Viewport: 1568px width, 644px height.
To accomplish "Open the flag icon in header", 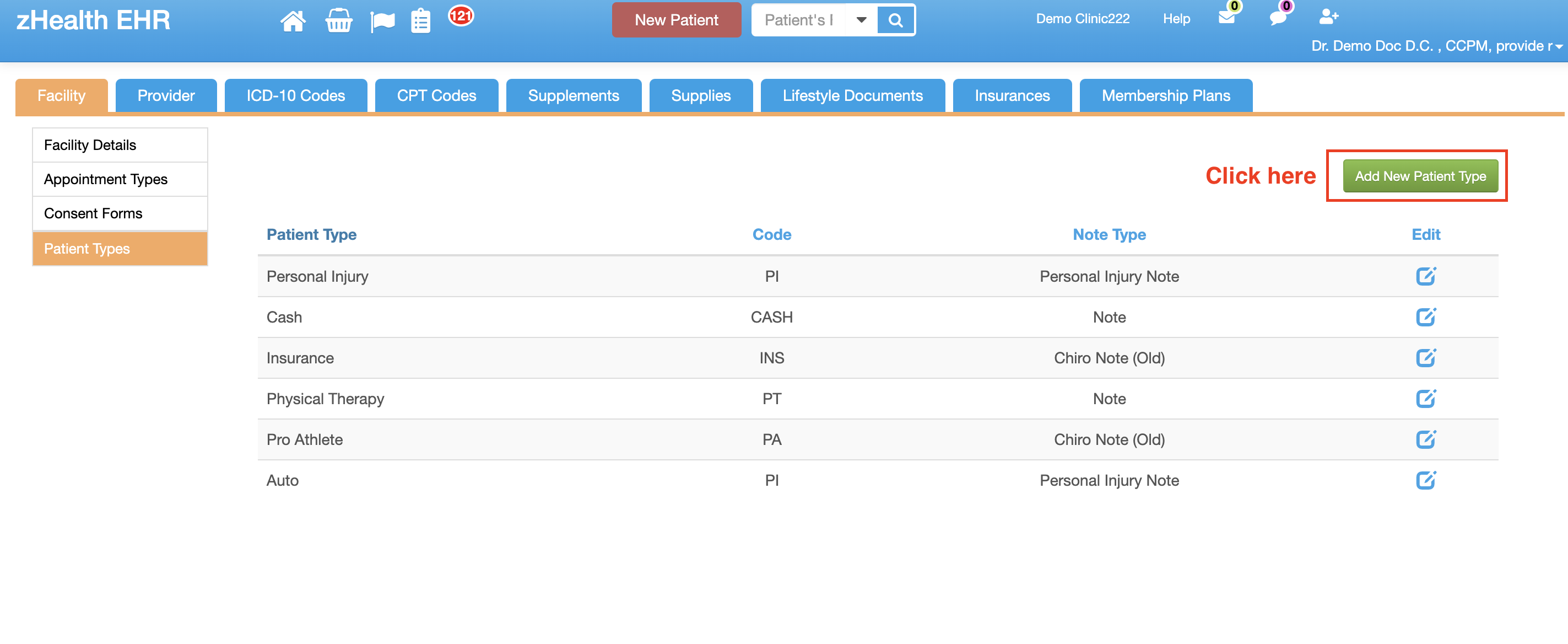I will [382, 22].
